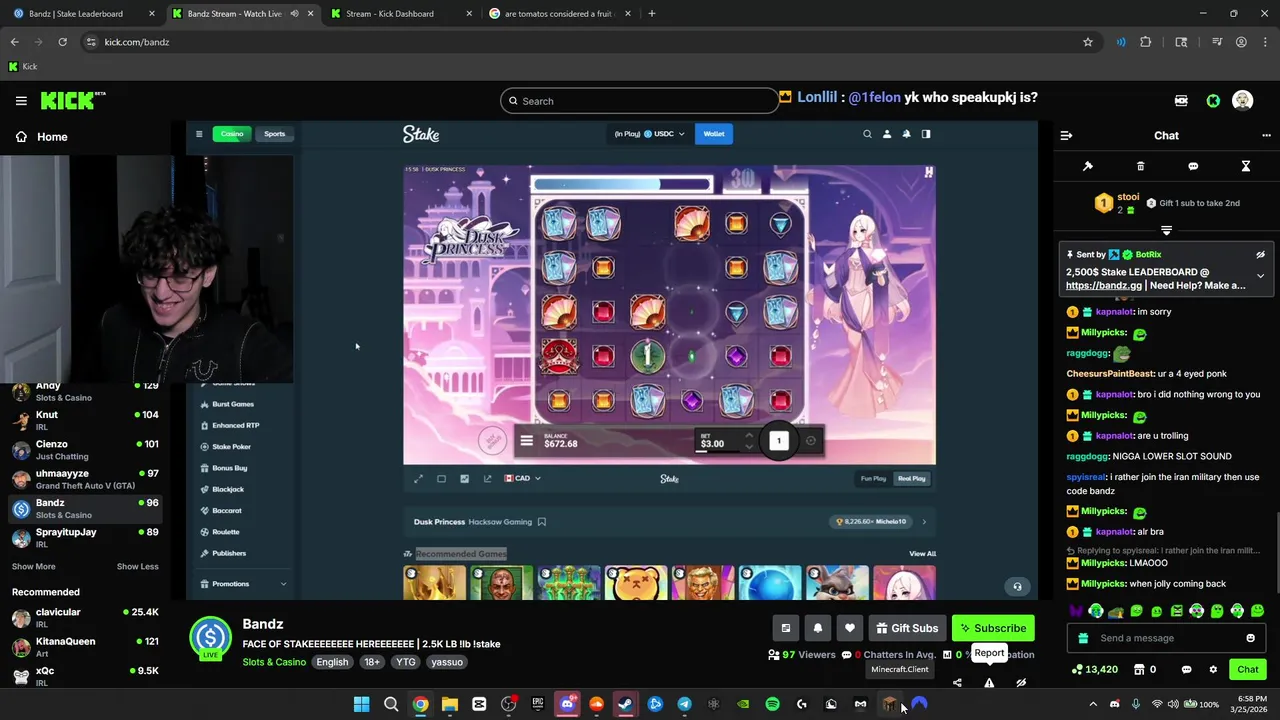This screenshot has width=1280, height=720.
Task: Open Knut channel in the sidebar
Action: [x=85, y=420]
